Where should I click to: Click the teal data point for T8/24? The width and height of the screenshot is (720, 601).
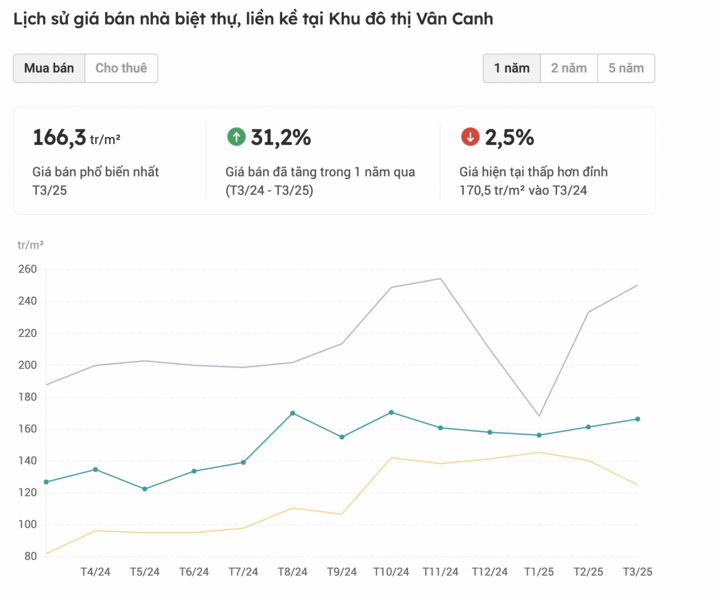[x=292, y=413]
